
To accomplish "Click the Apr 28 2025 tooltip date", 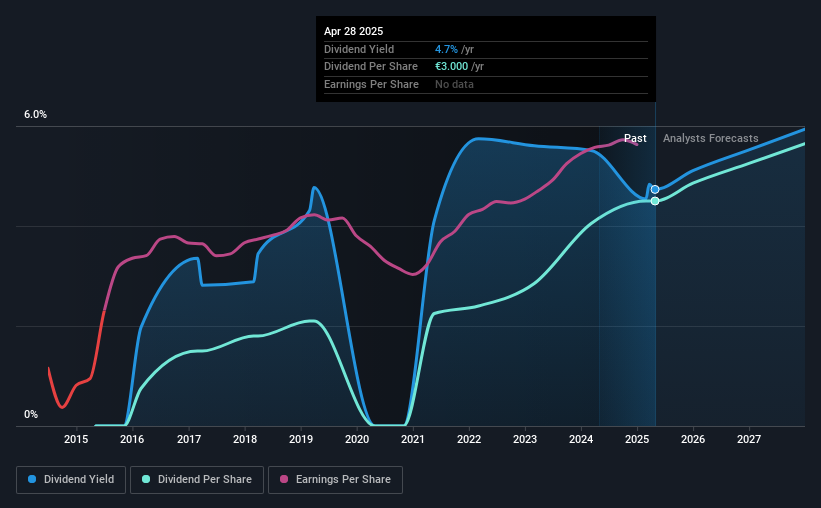I will (353, 31).
